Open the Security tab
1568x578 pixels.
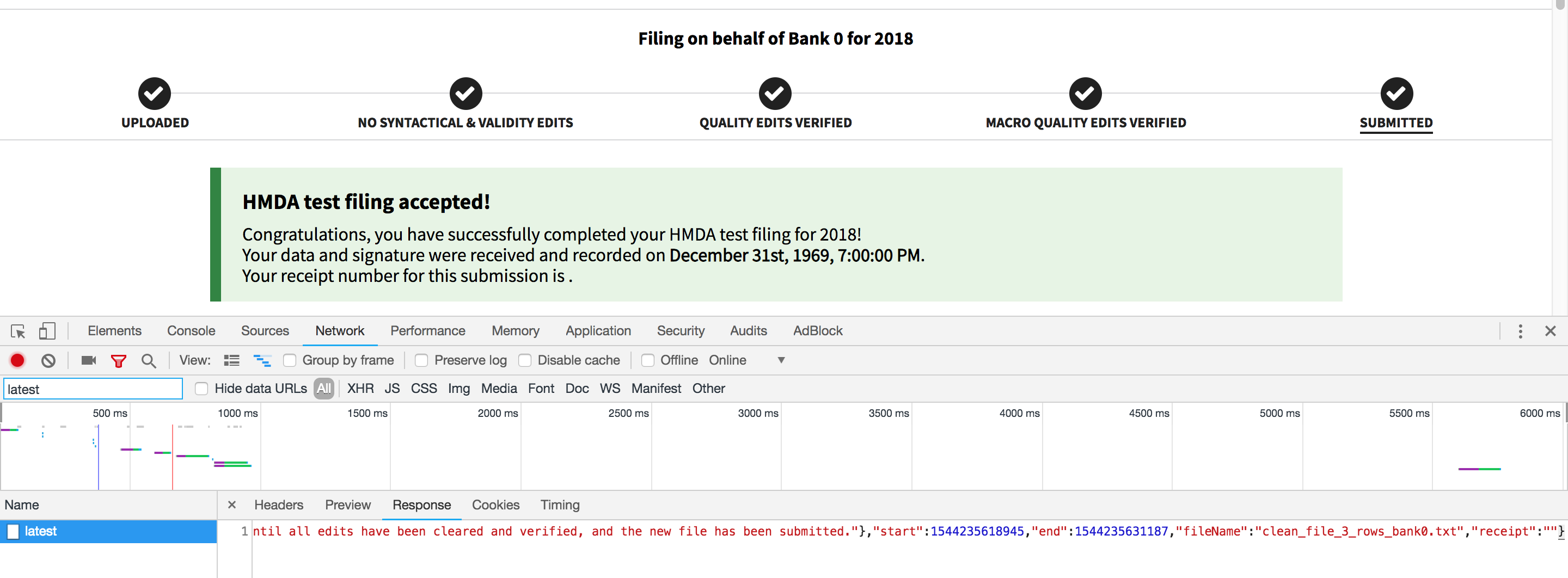681,330
